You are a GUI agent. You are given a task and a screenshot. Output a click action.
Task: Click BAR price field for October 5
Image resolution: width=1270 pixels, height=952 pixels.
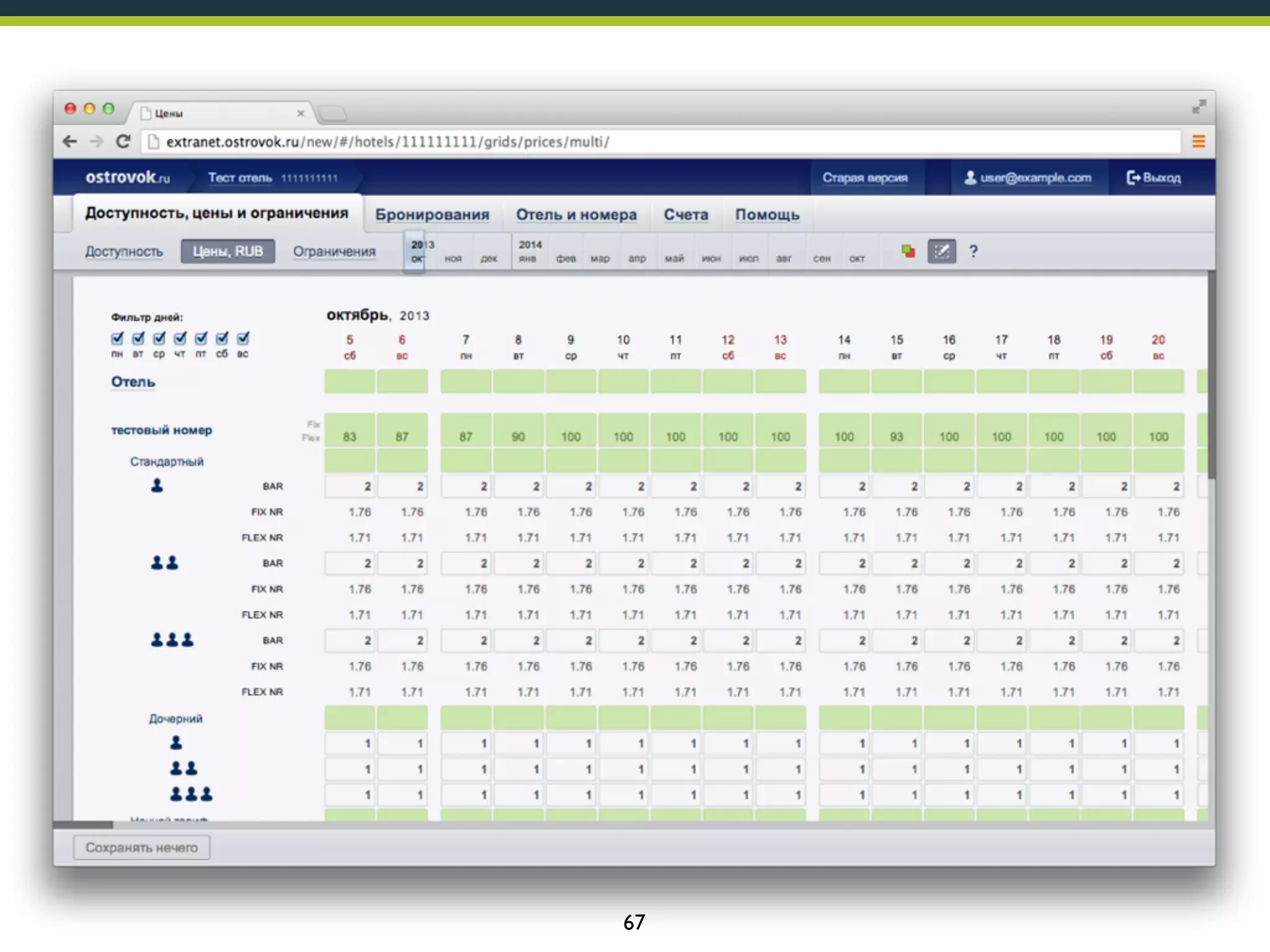click(x=350, y=487)
